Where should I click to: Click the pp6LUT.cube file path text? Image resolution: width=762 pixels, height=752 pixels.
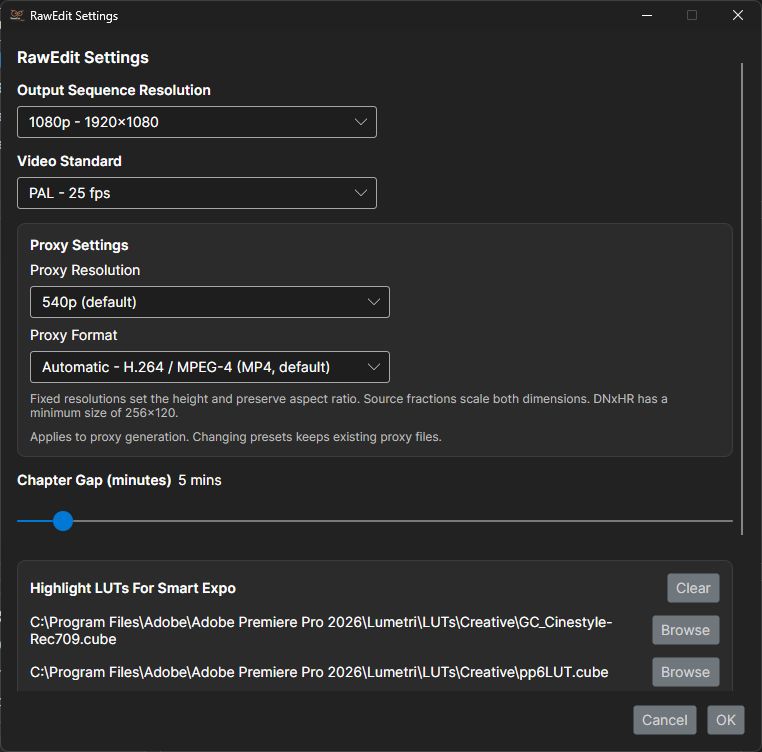319,672
